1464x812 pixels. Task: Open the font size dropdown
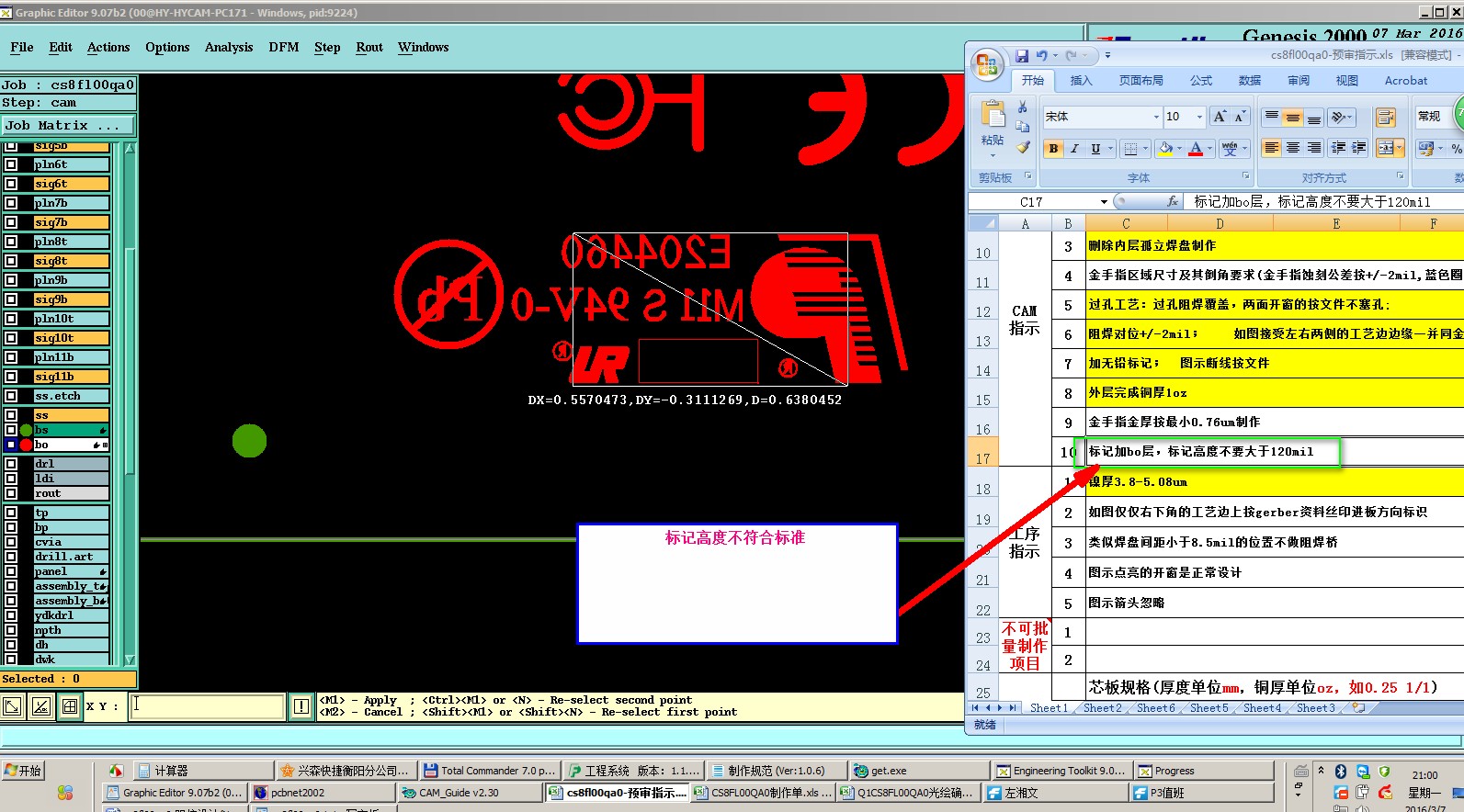tap(1199, 117)
